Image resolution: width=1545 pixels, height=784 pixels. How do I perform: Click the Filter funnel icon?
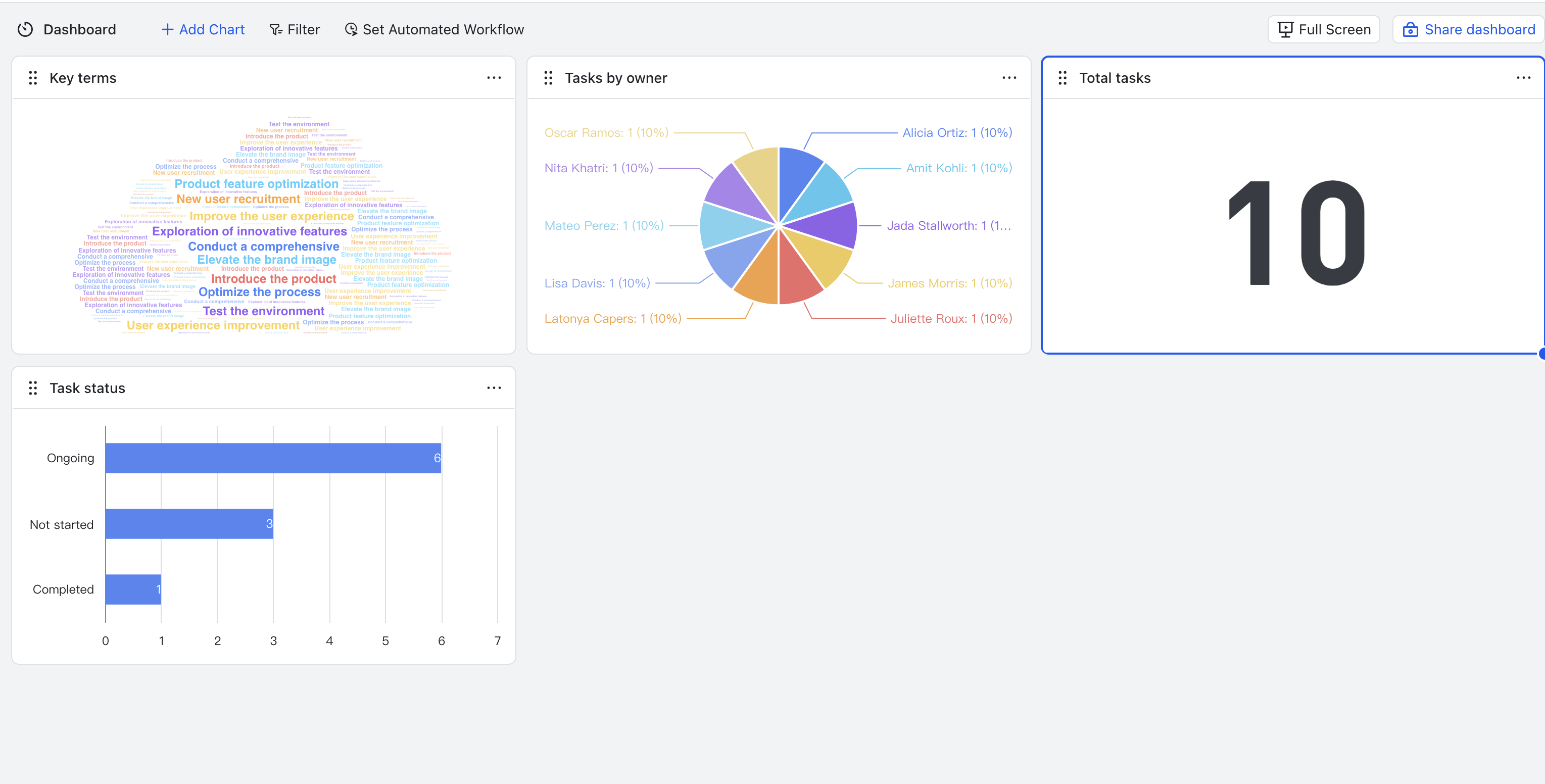[275, 29]
